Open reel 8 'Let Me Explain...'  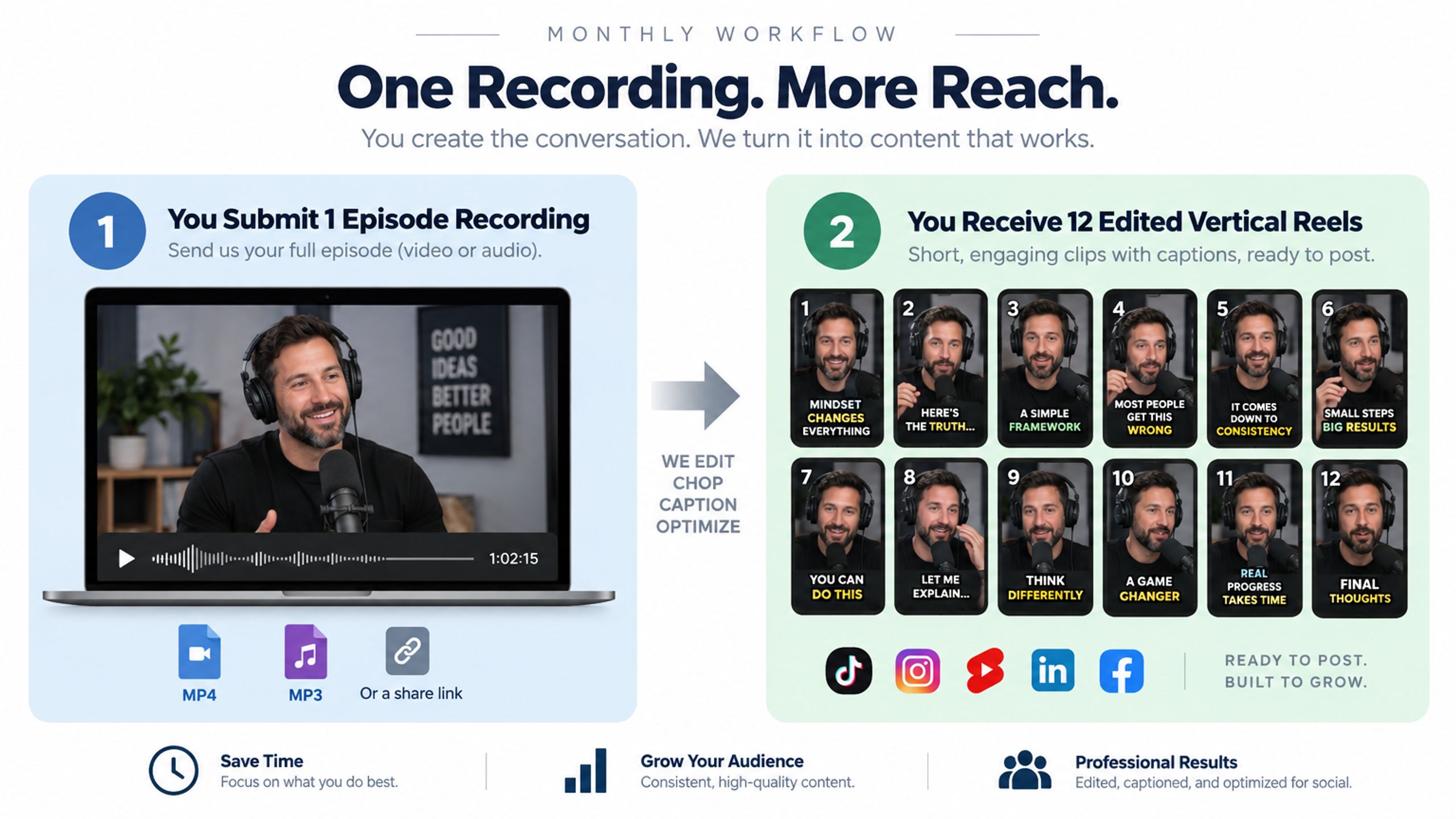941,537
